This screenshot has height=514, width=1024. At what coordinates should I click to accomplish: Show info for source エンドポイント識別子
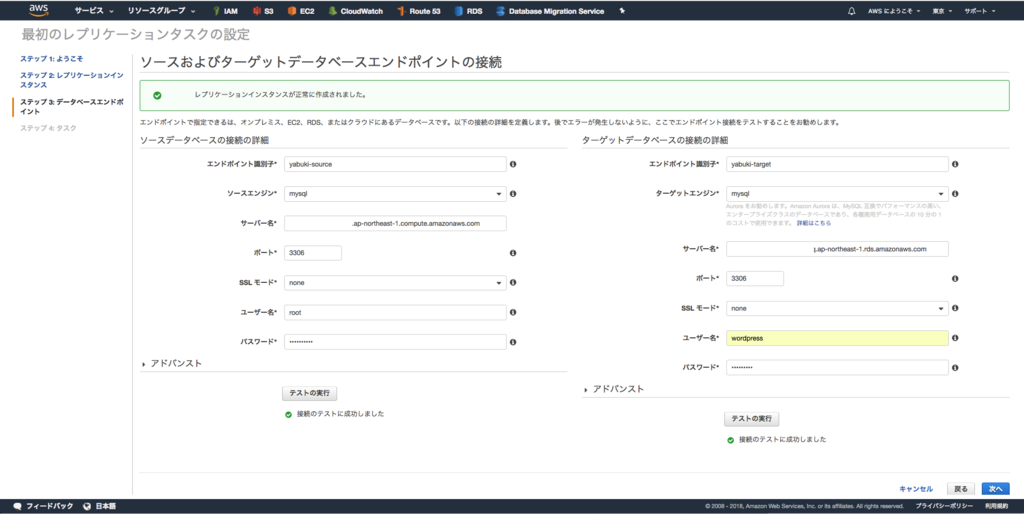pyautogui.click(x=513, y=164)
